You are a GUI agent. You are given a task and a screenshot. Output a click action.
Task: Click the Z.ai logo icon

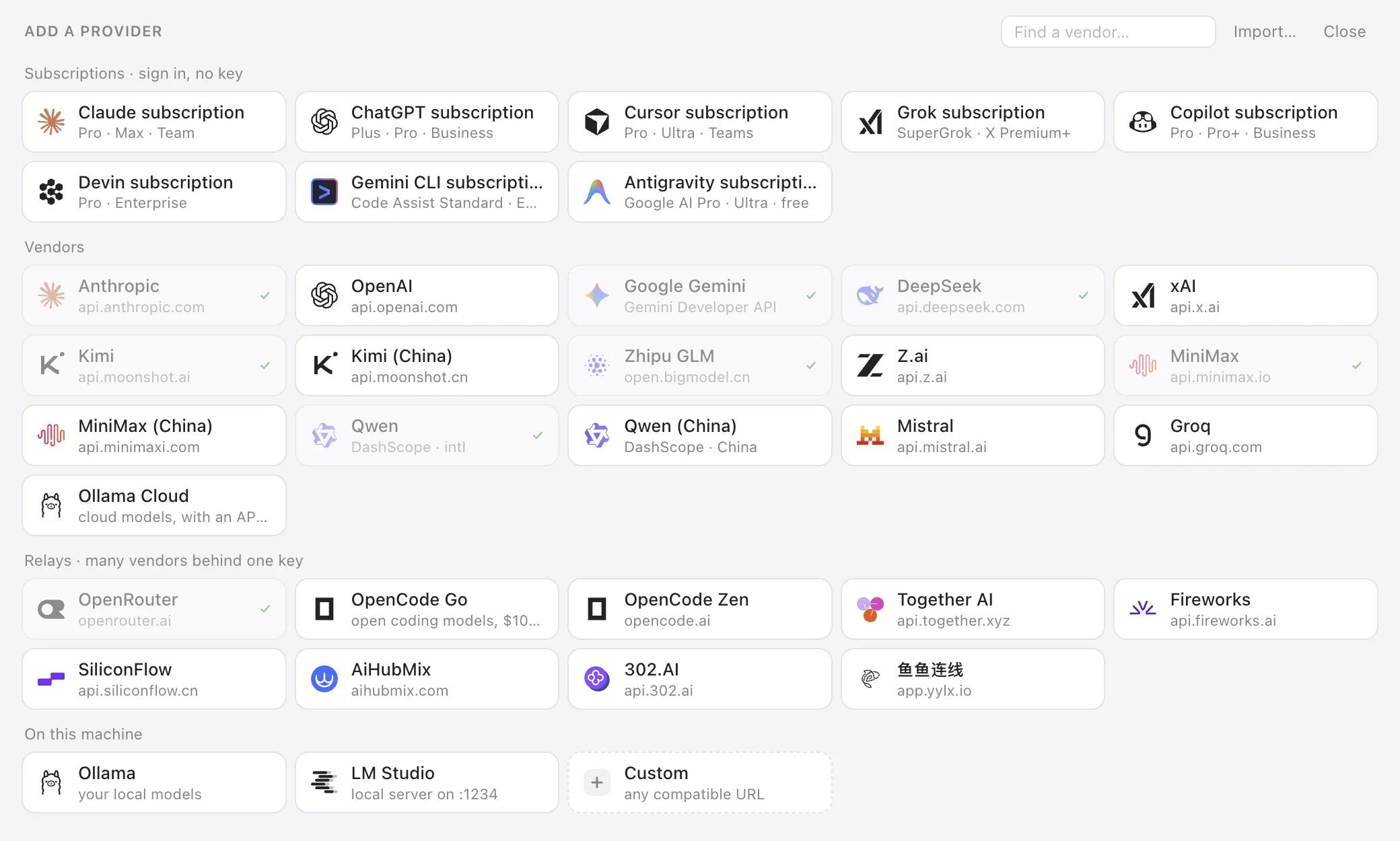point(870,365)
